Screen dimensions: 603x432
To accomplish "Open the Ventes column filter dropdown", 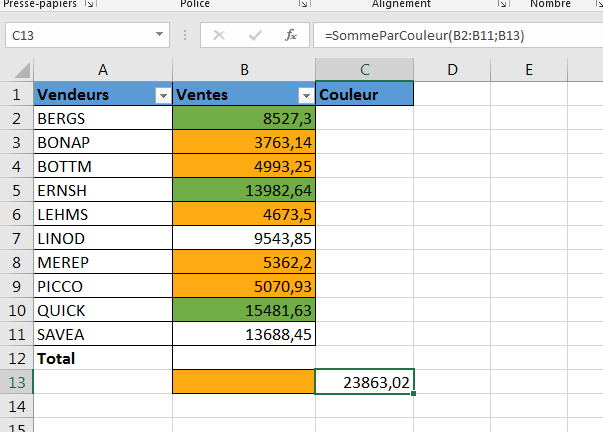I will [306, 95].
